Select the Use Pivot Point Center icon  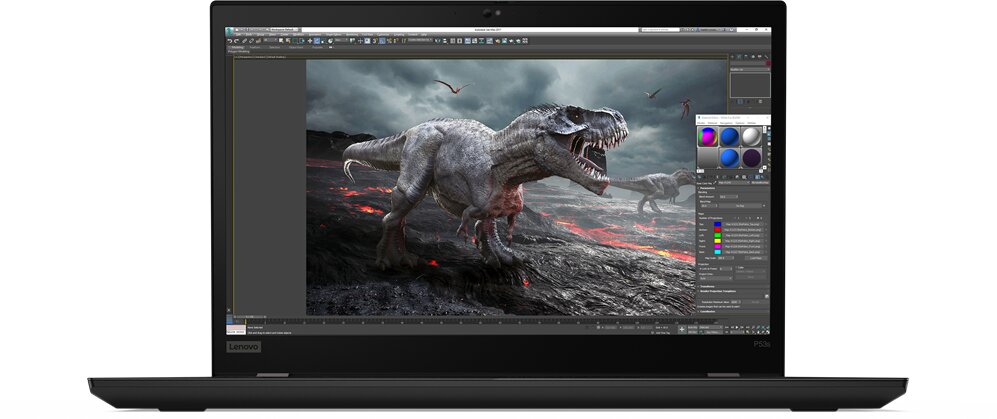352,41
